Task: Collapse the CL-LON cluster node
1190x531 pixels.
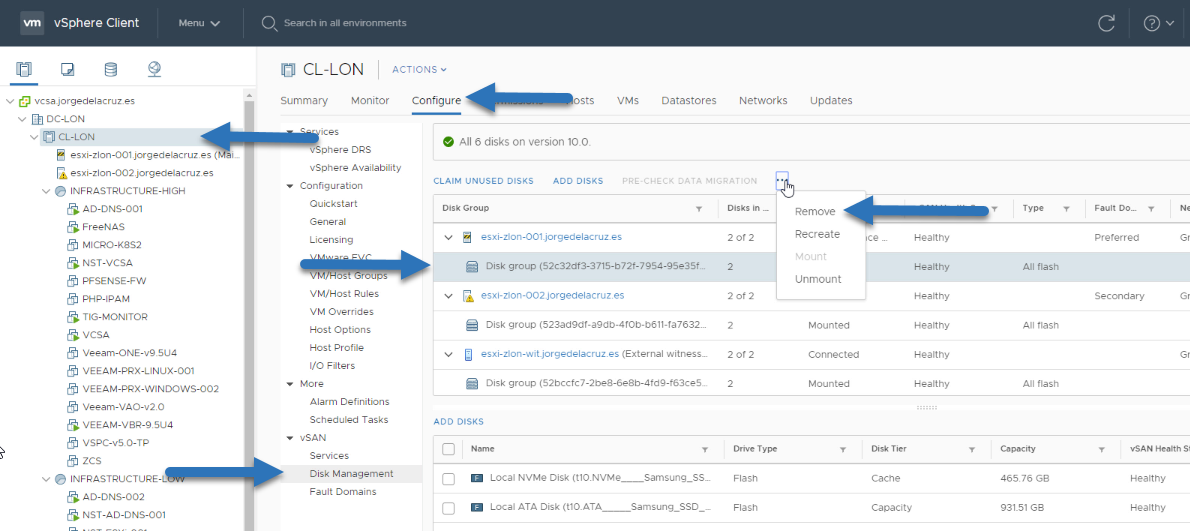Action: (34, 137)
